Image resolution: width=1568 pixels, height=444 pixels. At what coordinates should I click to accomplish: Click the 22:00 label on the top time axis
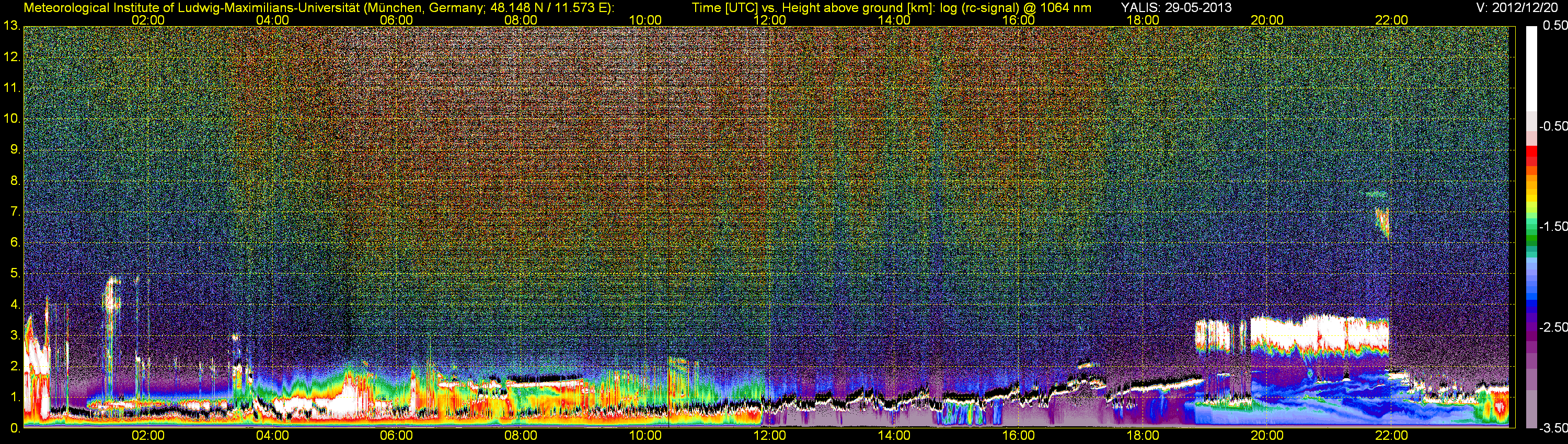pyautogui.click(x=1391, y=20)
